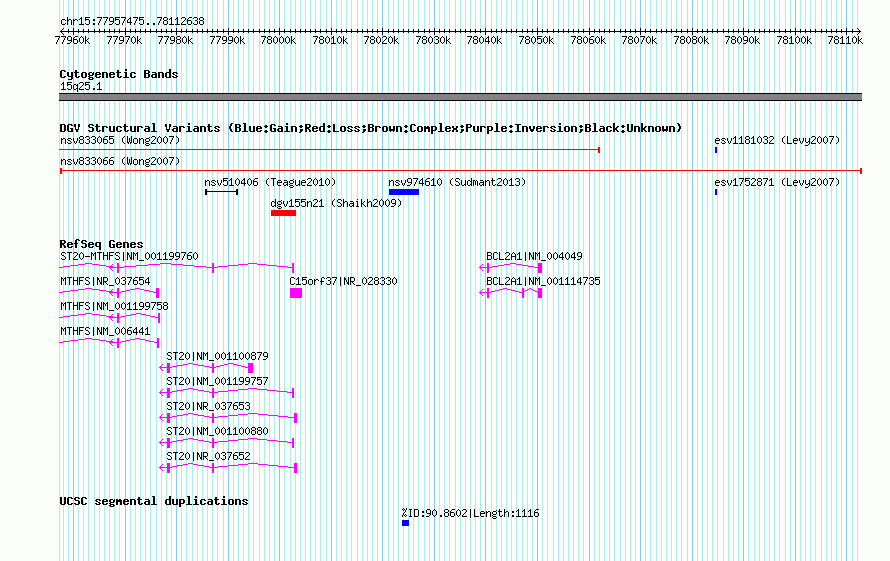
Task: Click the ST20|NM_001199757 transcript label
Action: (x=217, y=381)
